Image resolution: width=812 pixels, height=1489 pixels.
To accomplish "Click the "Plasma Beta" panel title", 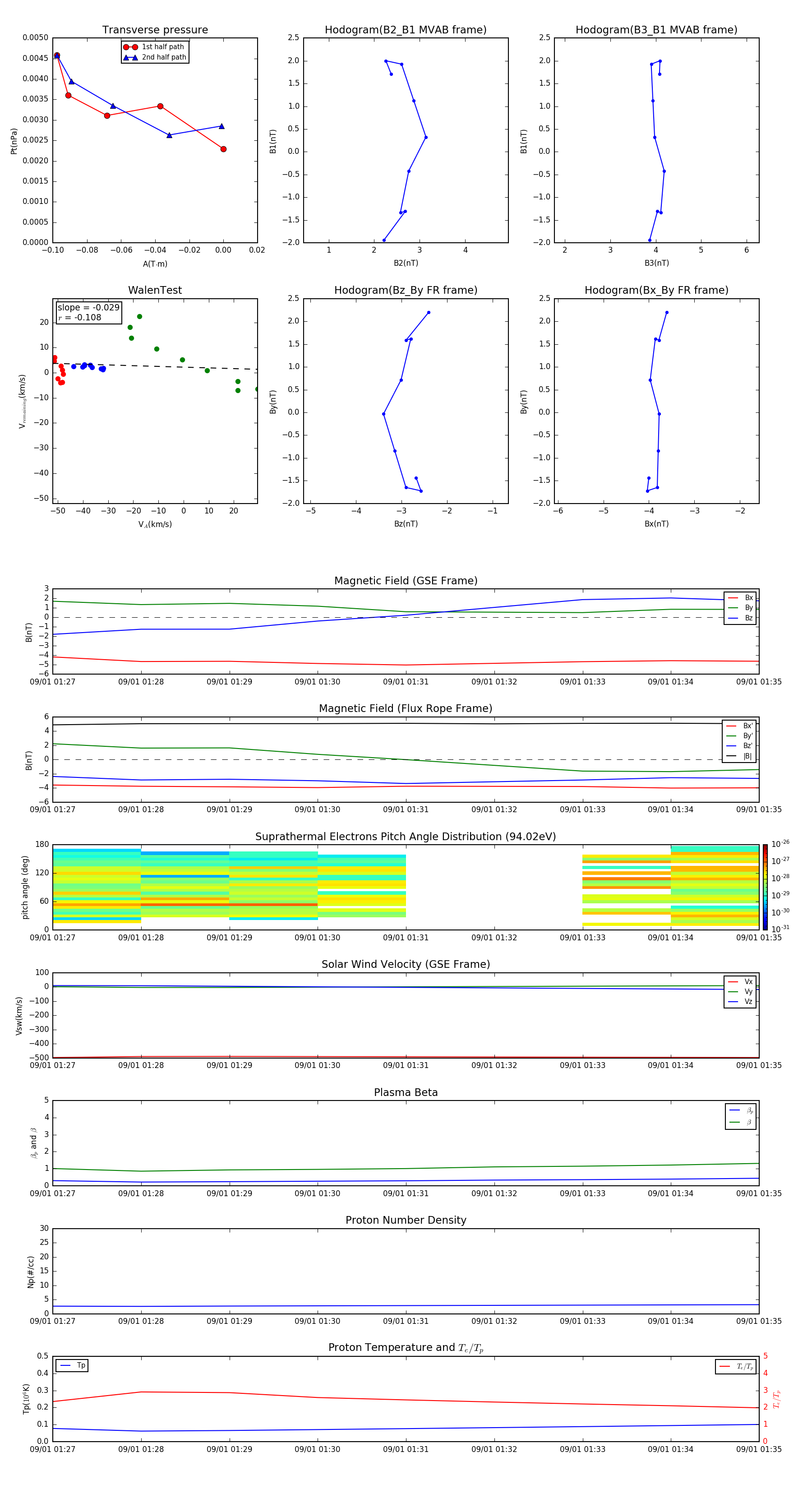I will click(406, 1092).
